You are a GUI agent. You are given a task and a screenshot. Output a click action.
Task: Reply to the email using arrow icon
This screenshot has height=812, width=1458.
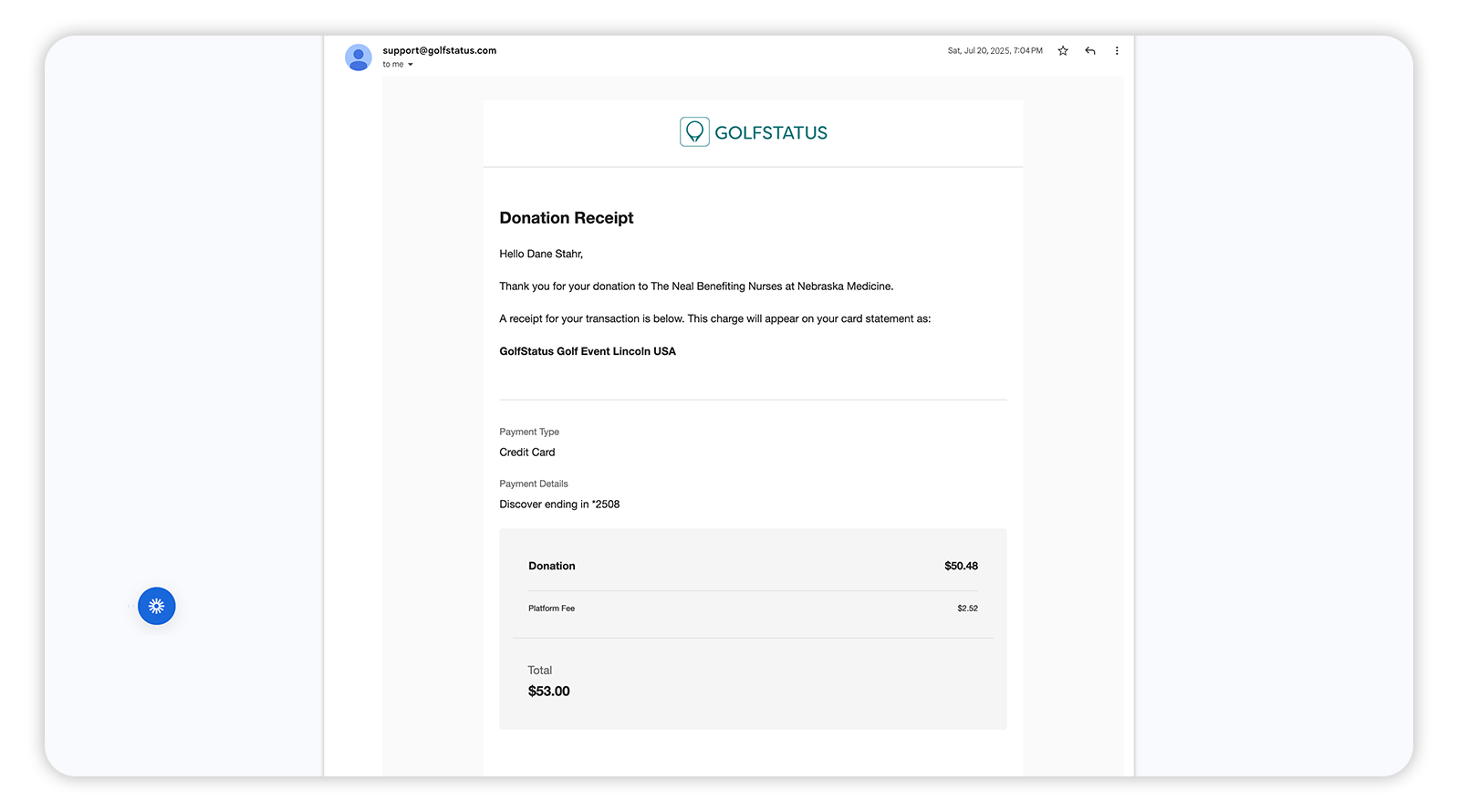[x=1090, y=51]
